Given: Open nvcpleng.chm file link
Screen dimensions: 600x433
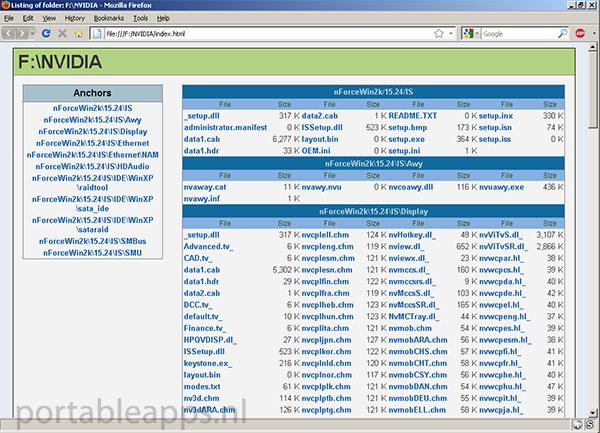Looking at the screenshot, I should click(328, 247).
